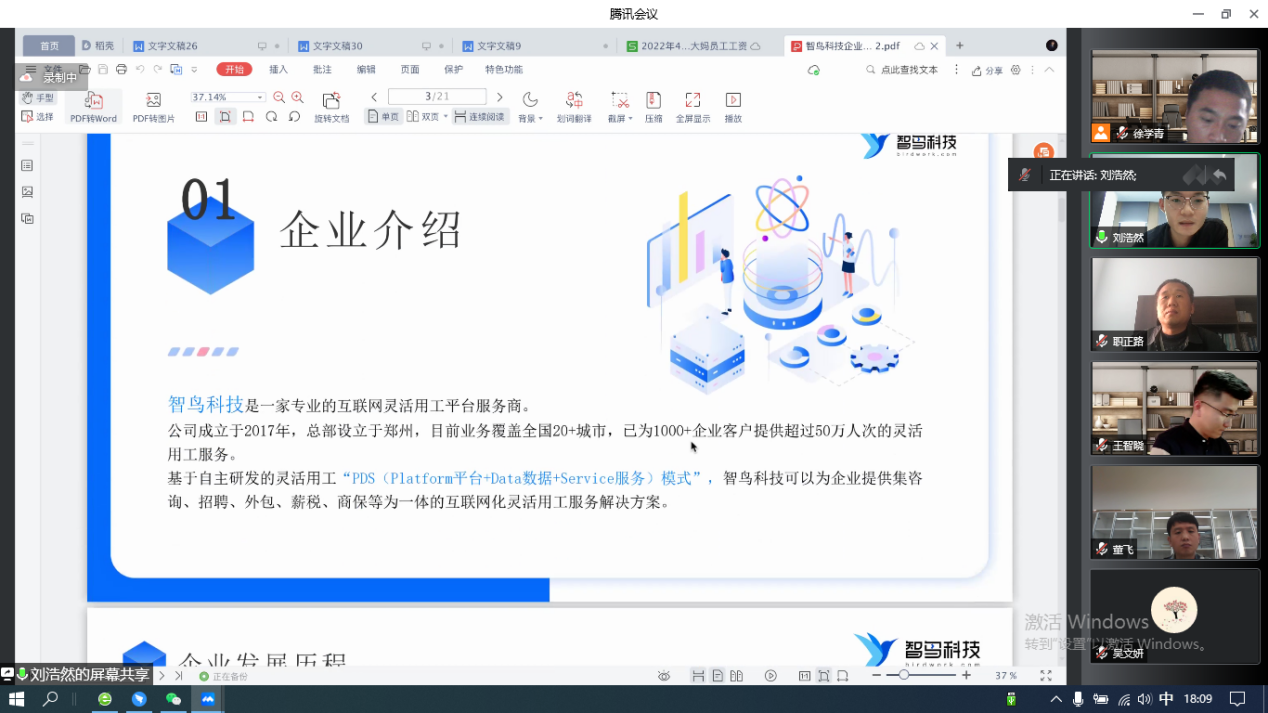
Task: Open the 保护 ribbon tab
Action: tap(453, 70)
